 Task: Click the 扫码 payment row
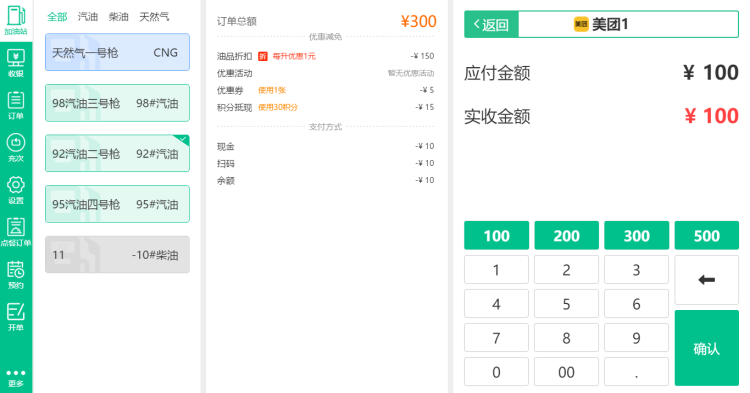(325, 164)
